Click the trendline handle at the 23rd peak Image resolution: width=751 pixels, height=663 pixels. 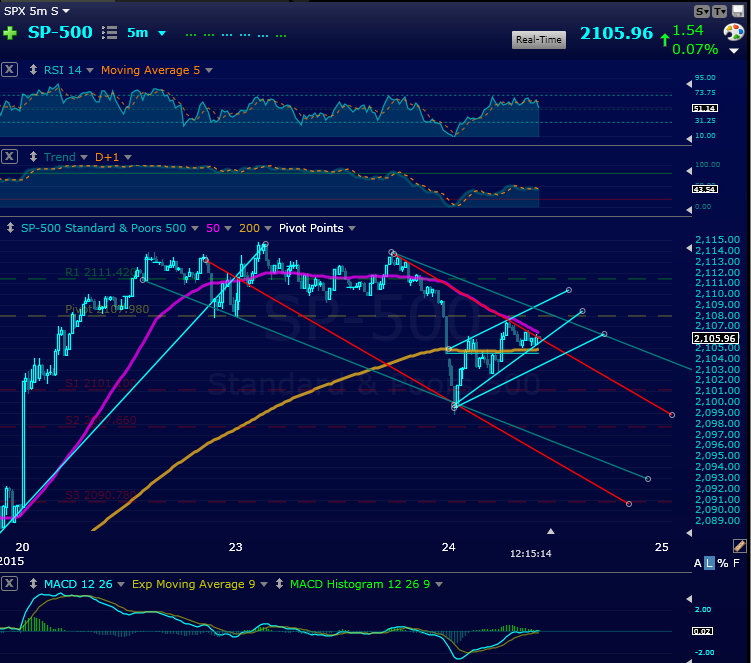265,244
